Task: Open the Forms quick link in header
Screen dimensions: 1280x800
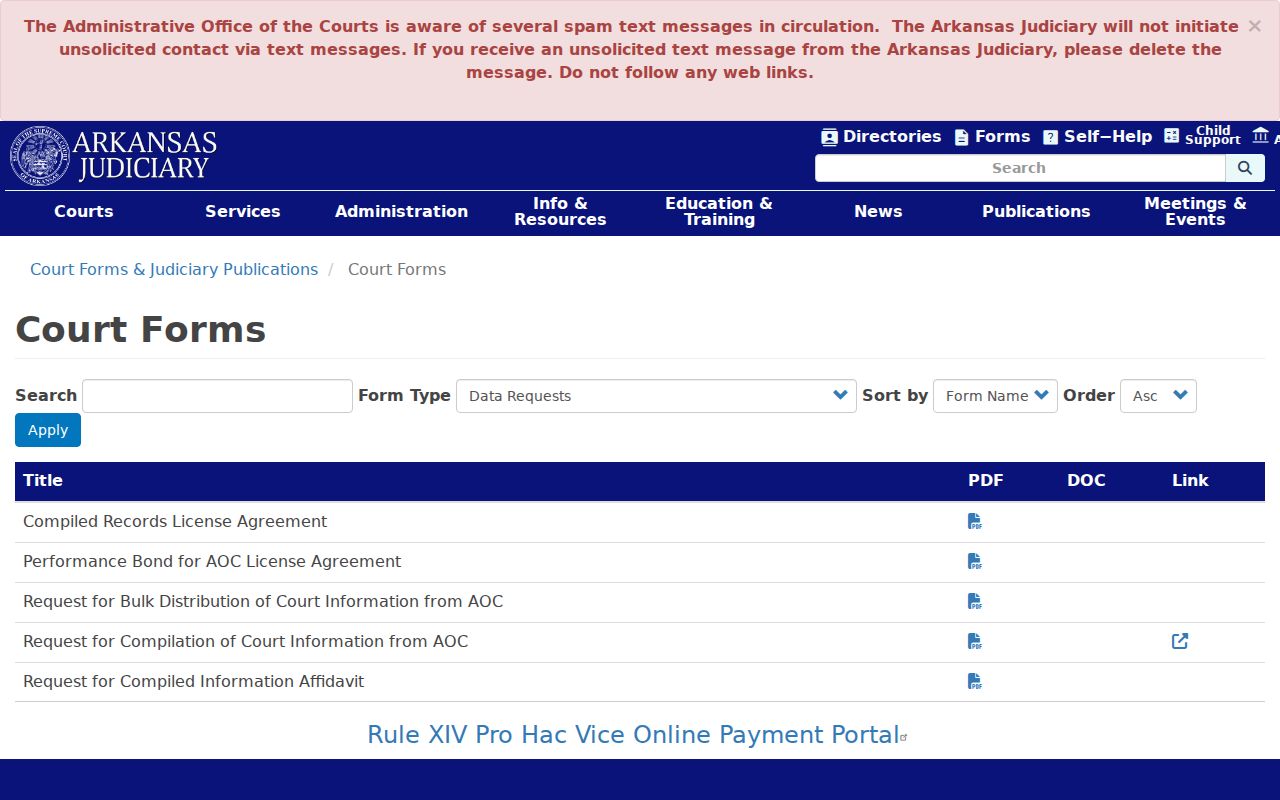Action: tap(992, 137)
